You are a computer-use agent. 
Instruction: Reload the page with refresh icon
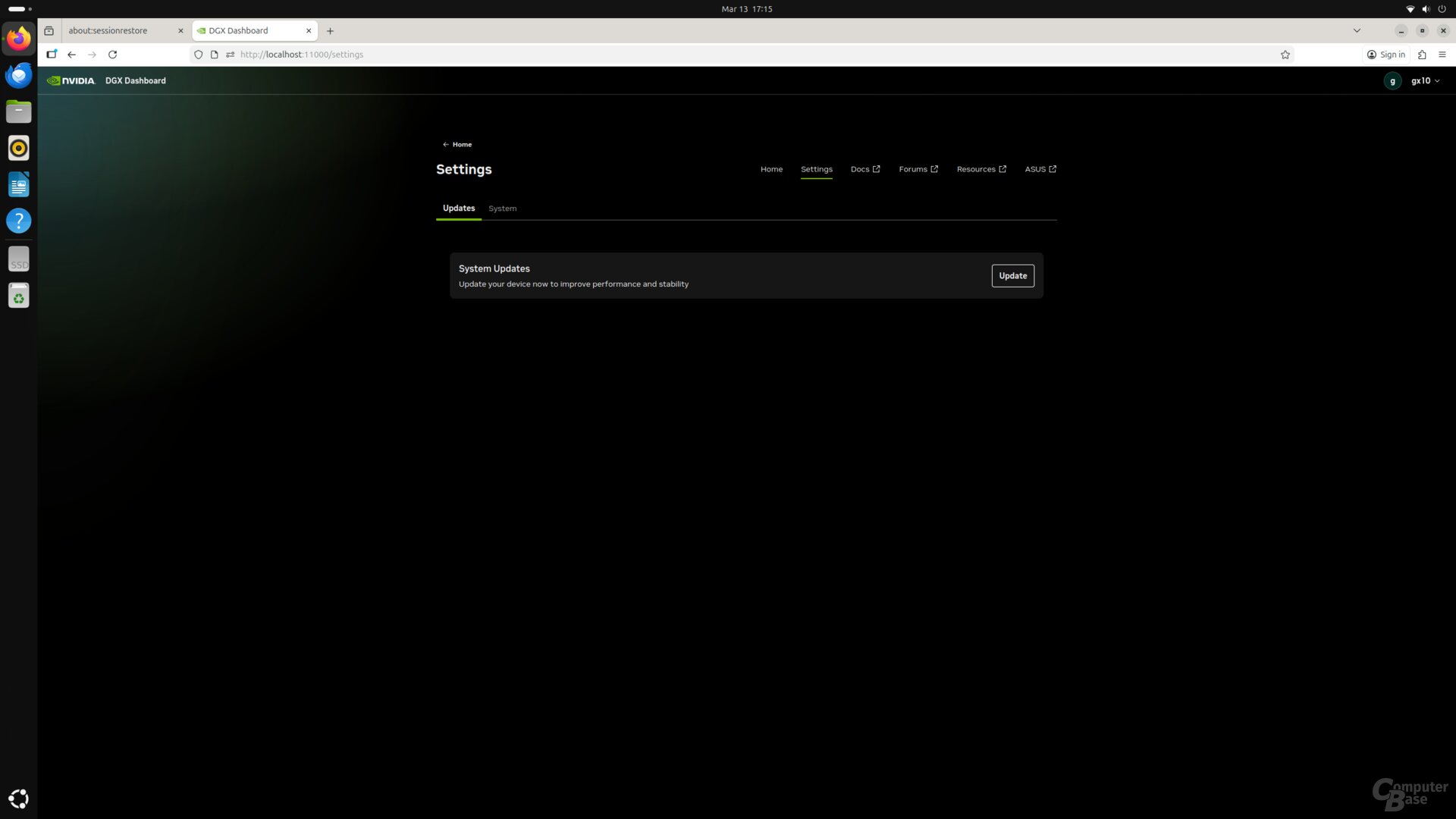click(112, 55)
